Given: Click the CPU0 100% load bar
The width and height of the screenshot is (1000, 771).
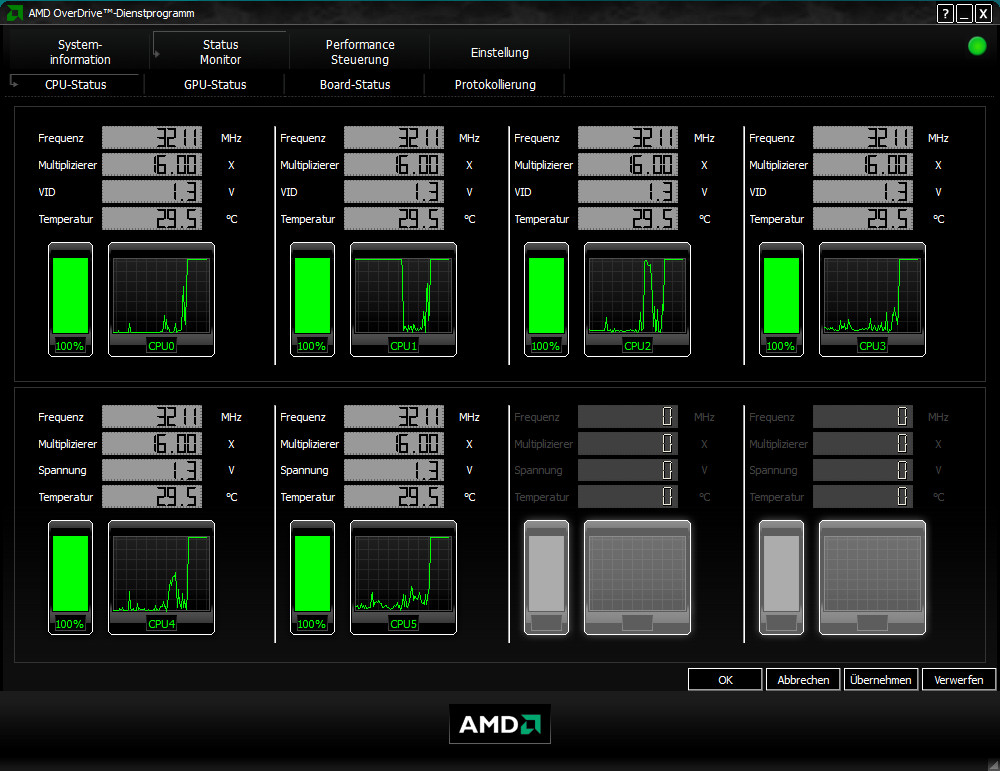Looking at the screenshot, I should click(x=70, y=299).
